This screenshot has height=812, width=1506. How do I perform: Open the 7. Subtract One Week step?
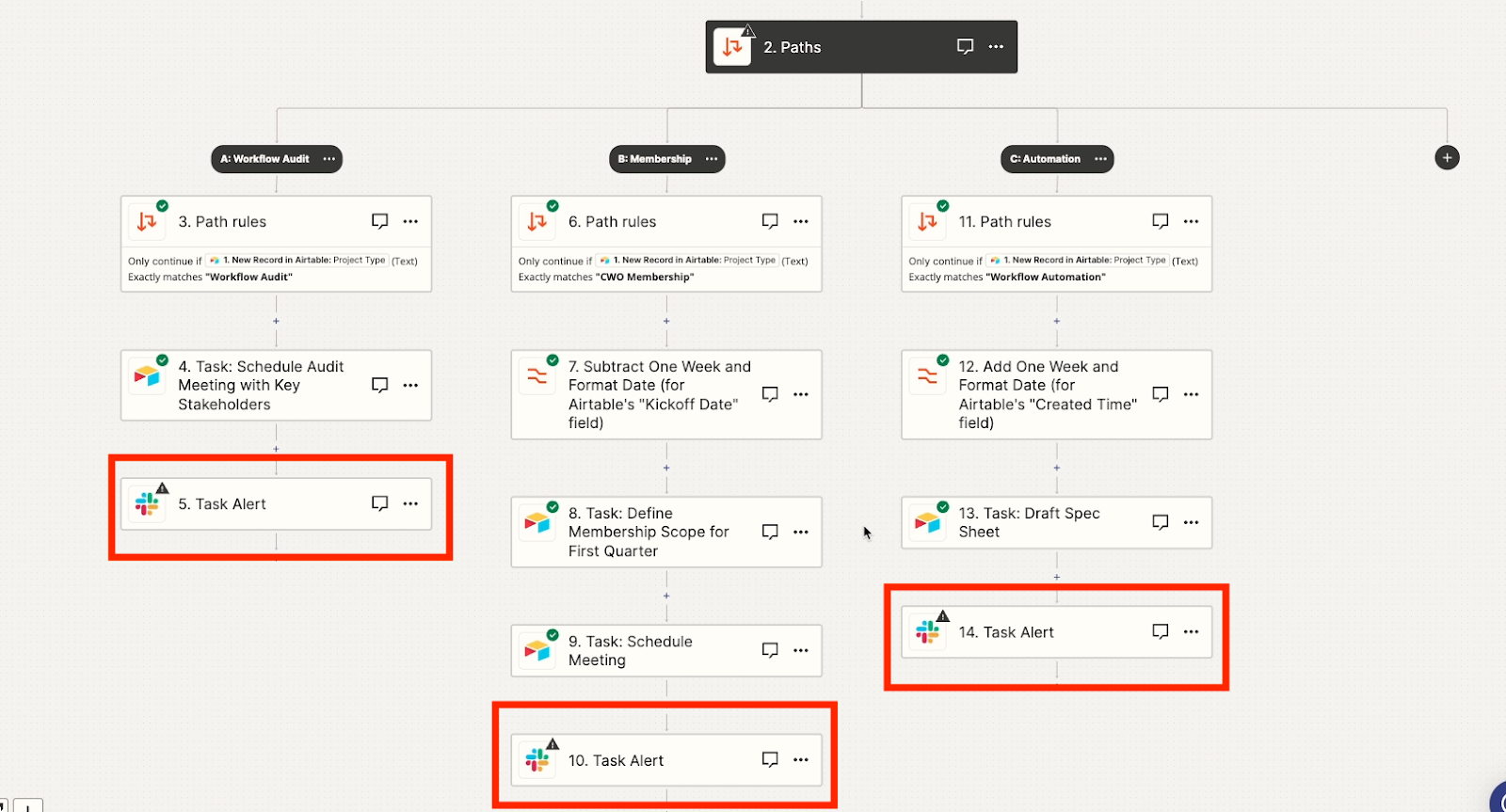tap(666, 394)
